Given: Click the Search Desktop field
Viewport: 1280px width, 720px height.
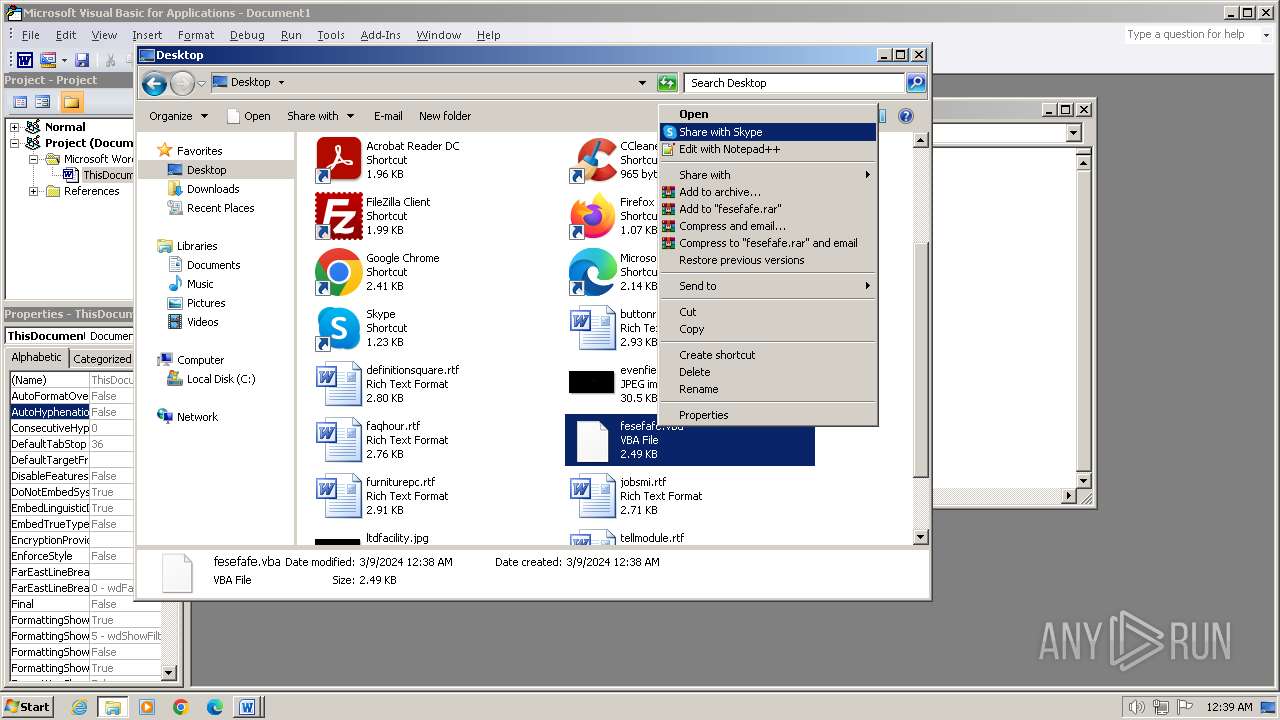Looking at the screenshot, I should point(795,83).
